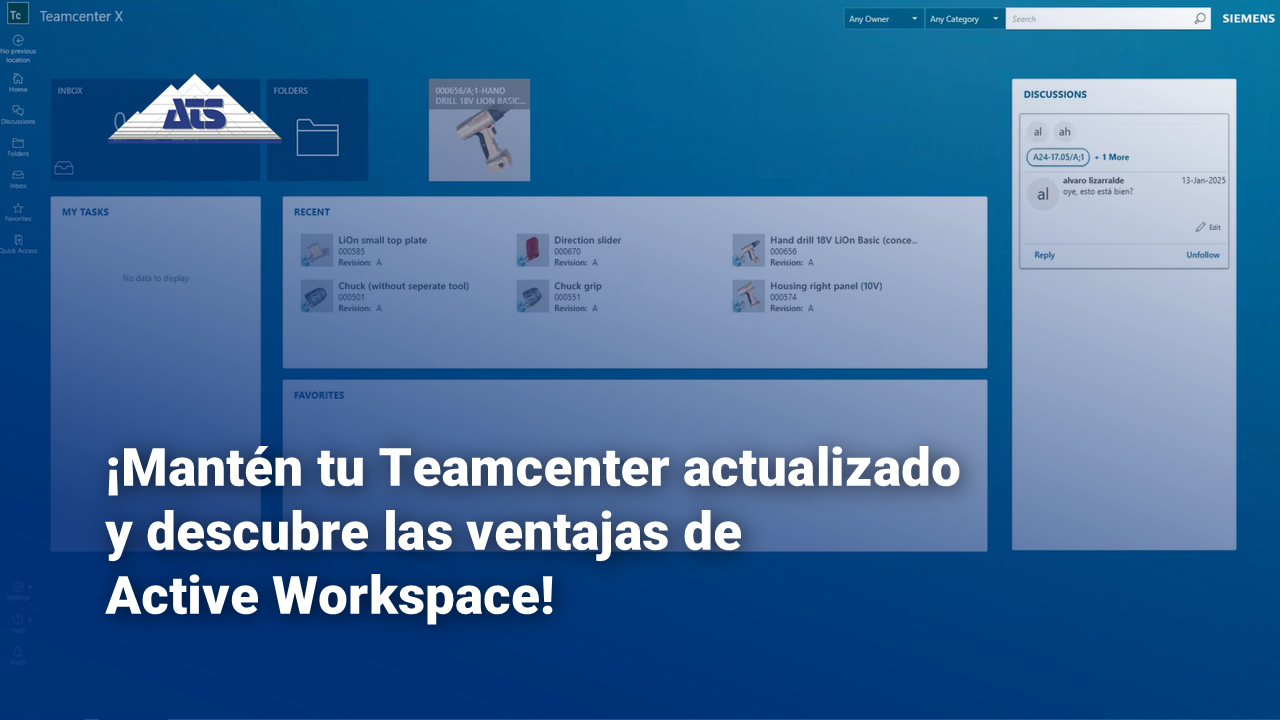Open the Hand Drill 18V LiOn Basic tile
Viewport: 1280px width, 720px height.
point(479,130)
